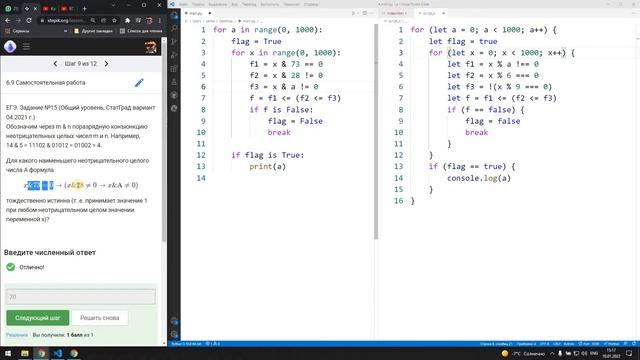Screen dimensions: 640x360
Task: Go forward in the Chrome browser
Action: click(18, 20)
